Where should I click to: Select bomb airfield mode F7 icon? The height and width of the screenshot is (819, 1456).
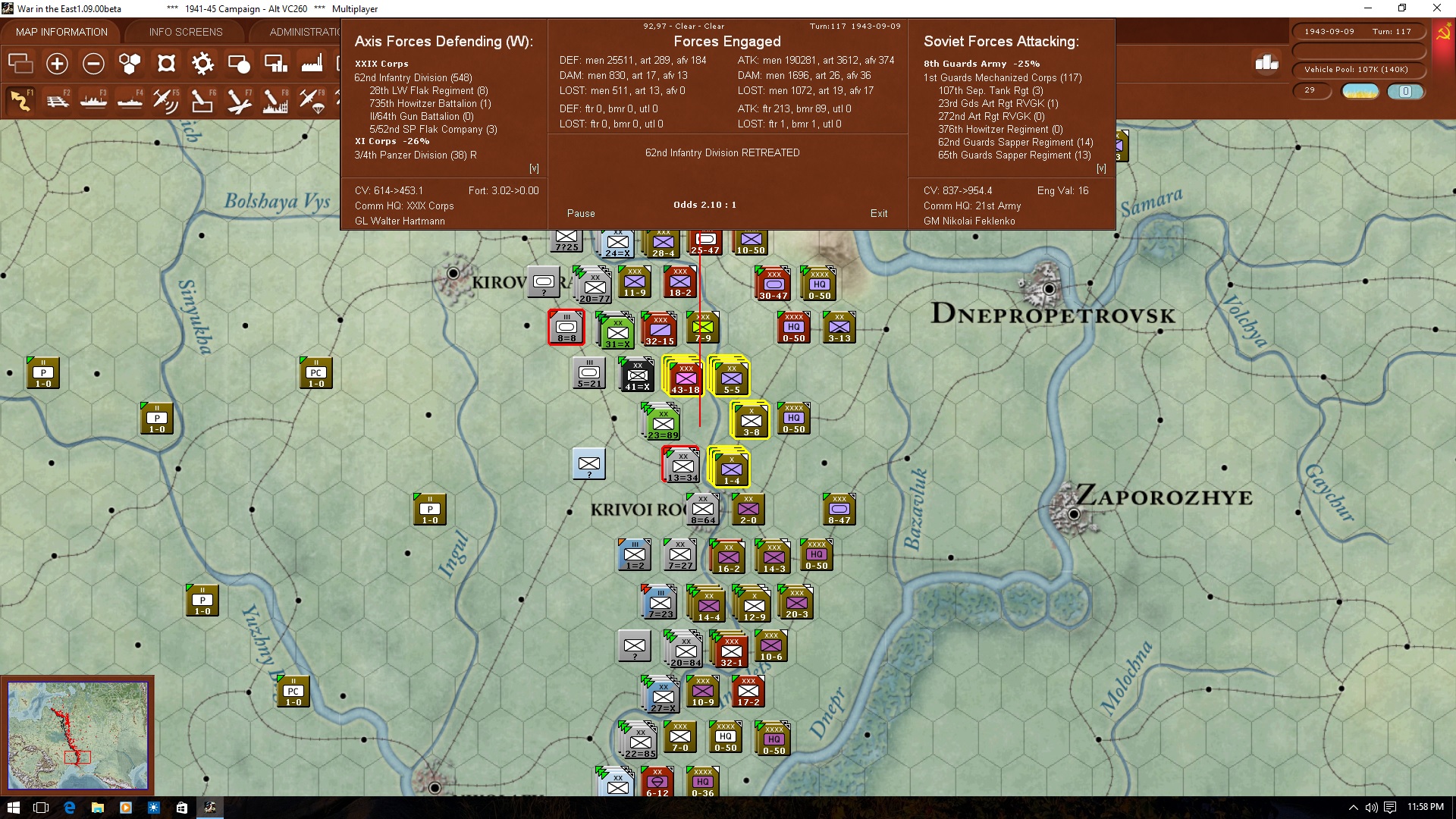238,100
